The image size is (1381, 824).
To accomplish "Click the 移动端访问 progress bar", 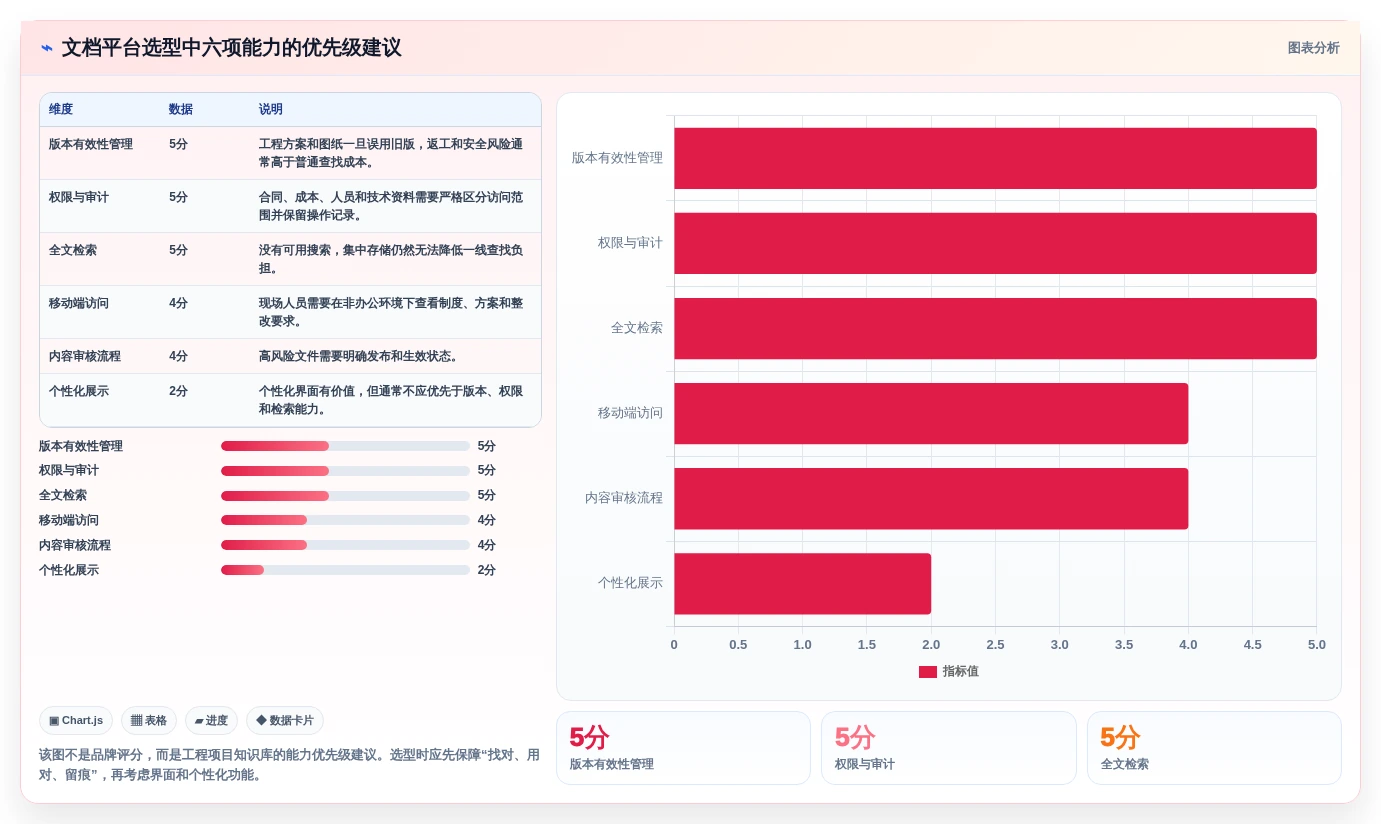I will (345, 520).
